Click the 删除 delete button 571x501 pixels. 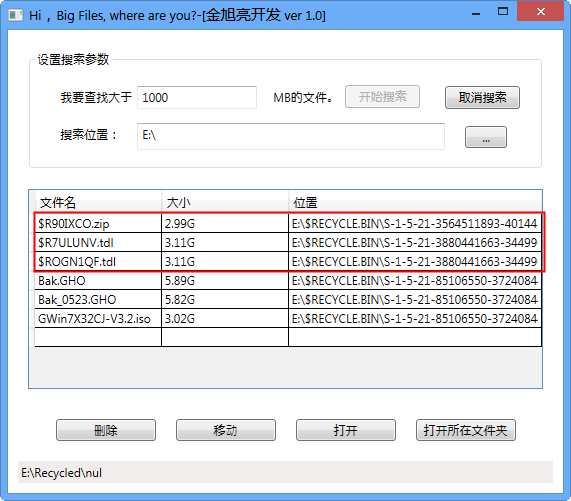coord(106,430)
